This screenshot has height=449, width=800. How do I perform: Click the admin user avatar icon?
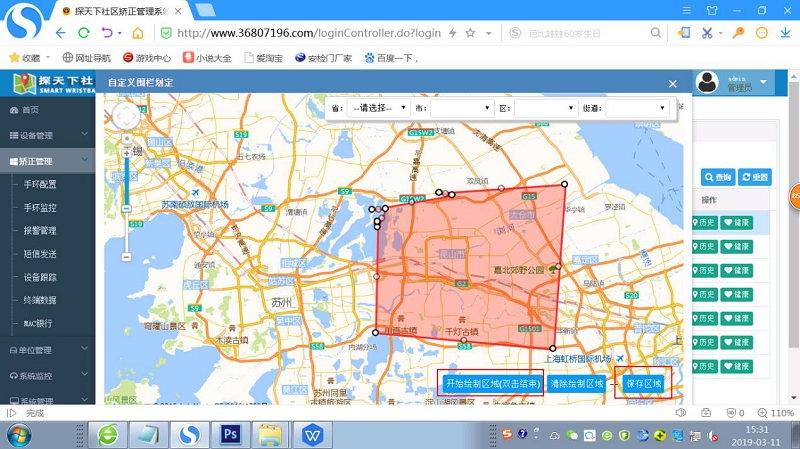[x=708, y=82]
